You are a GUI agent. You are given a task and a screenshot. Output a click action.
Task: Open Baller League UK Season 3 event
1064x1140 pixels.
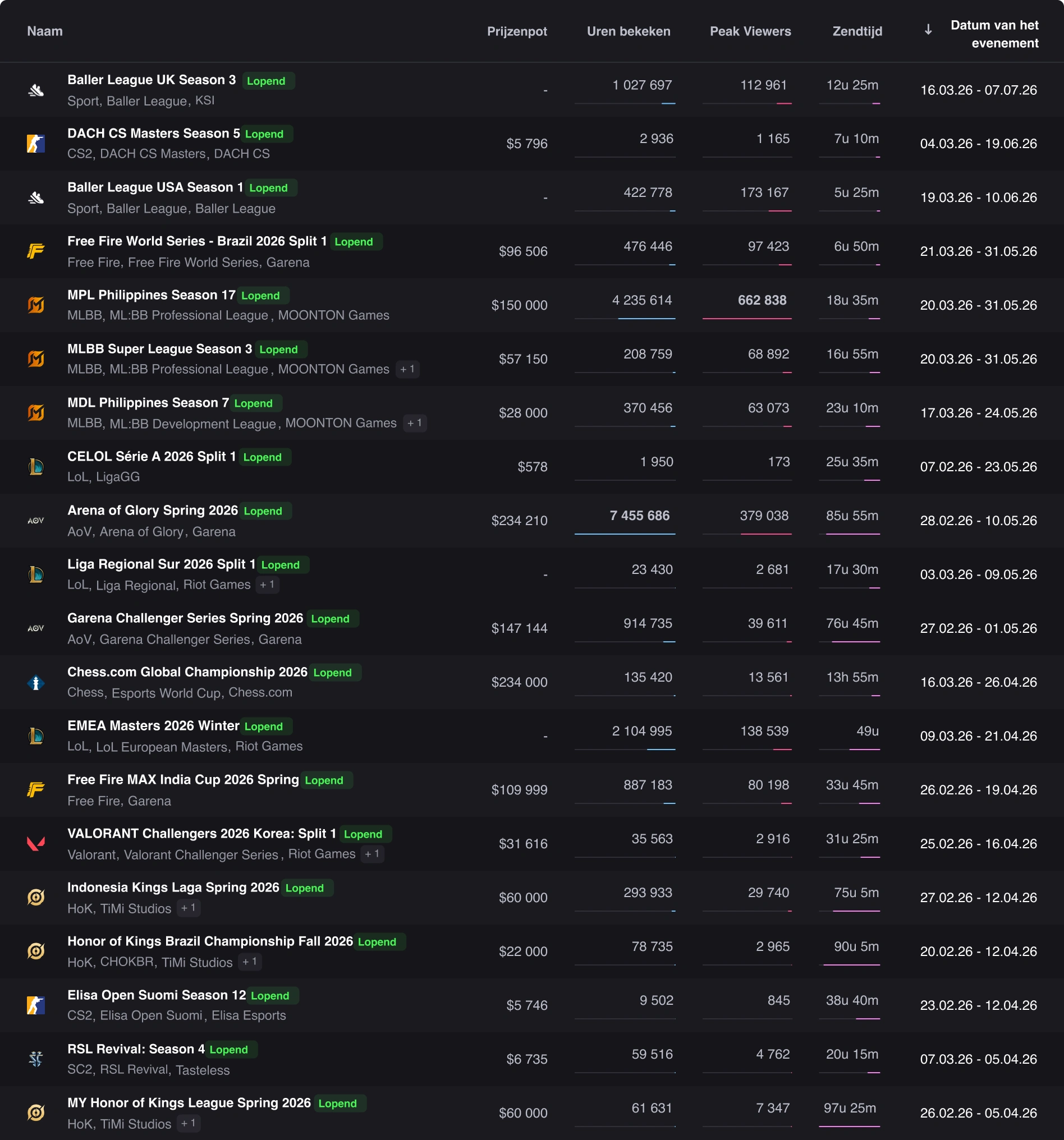click(x=152, y=80)
